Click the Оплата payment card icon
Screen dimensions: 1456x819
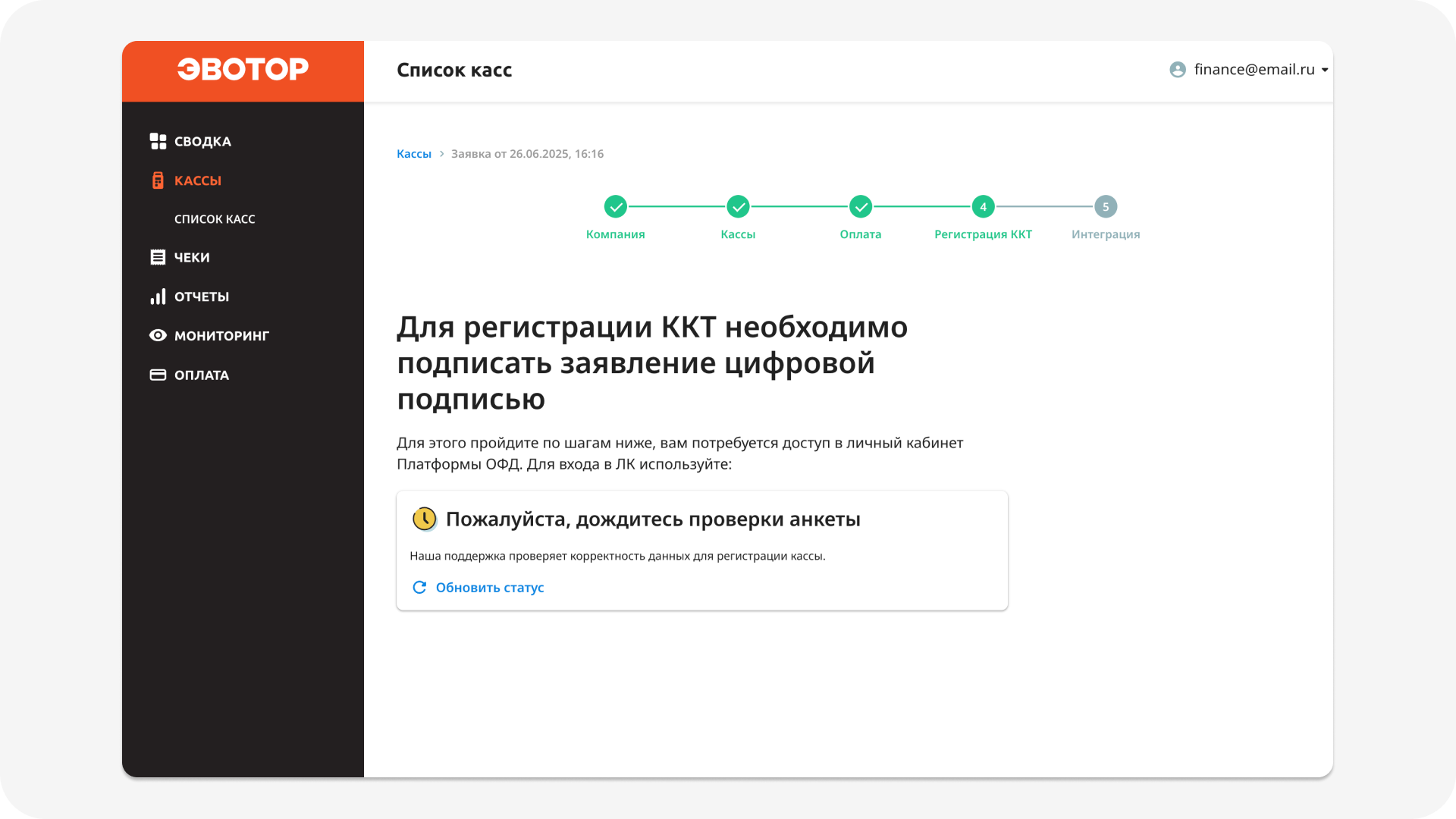[158, 374]
